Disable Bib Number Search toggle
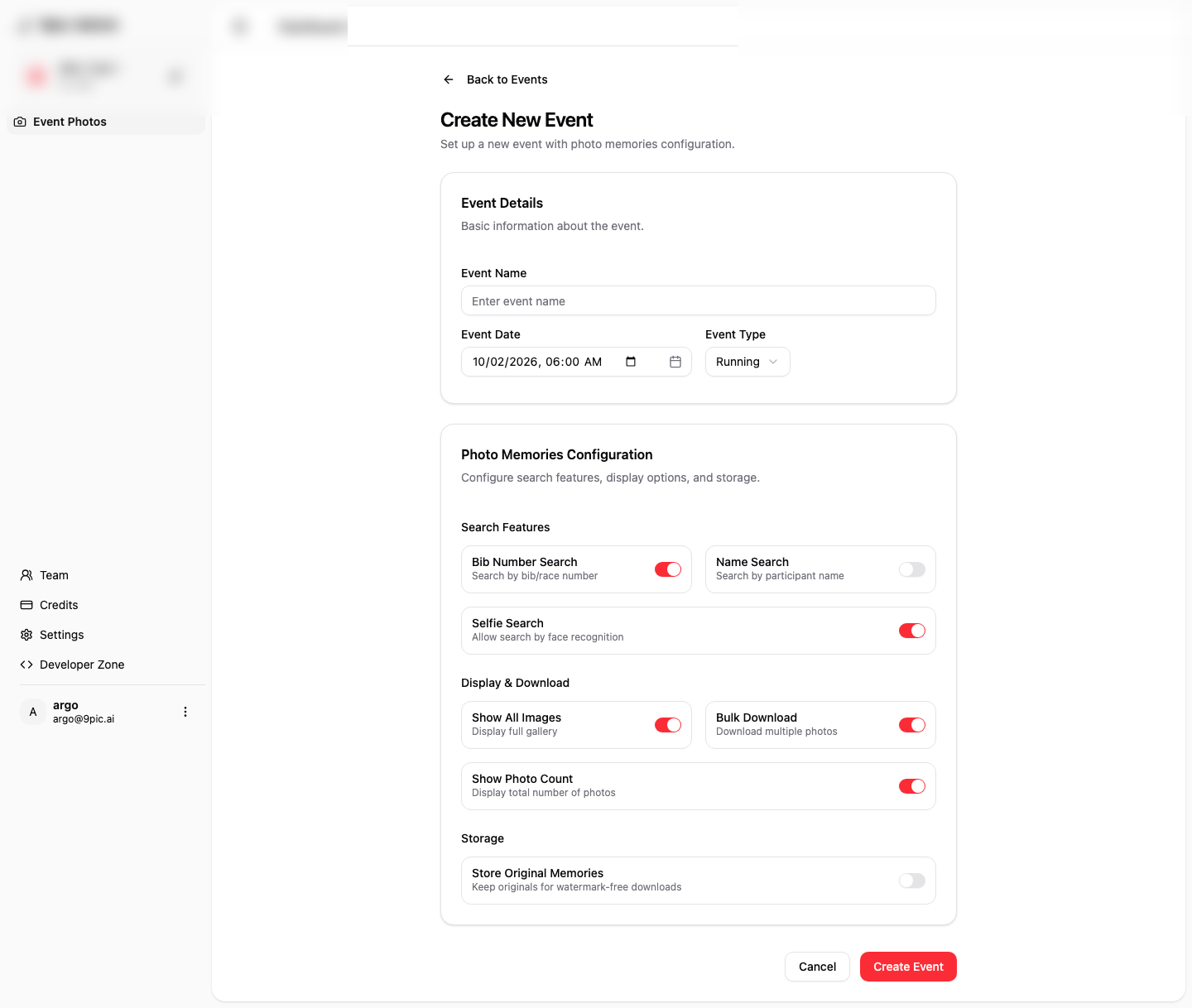The image size is (1192, 1008). 668,569
